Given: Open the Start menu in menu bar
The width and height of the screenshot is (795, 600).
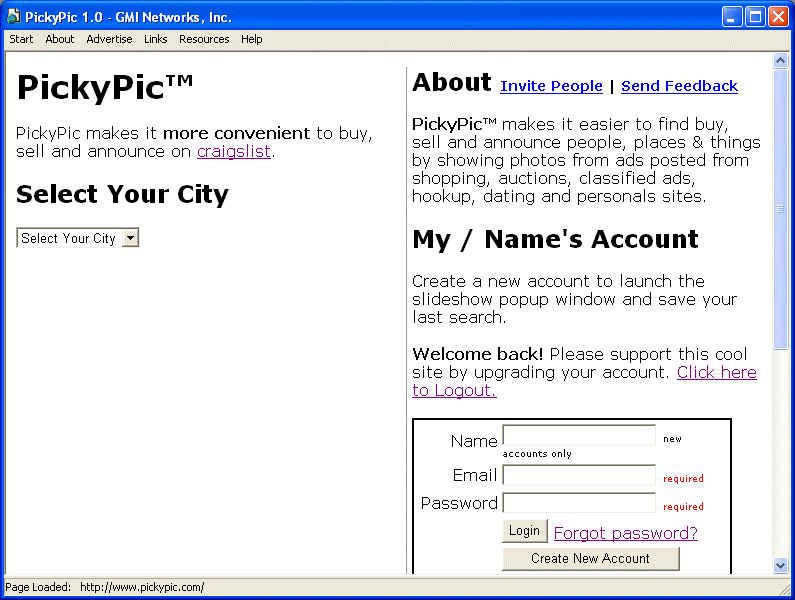Looking at the screenshot, I should tap(21, 39).
